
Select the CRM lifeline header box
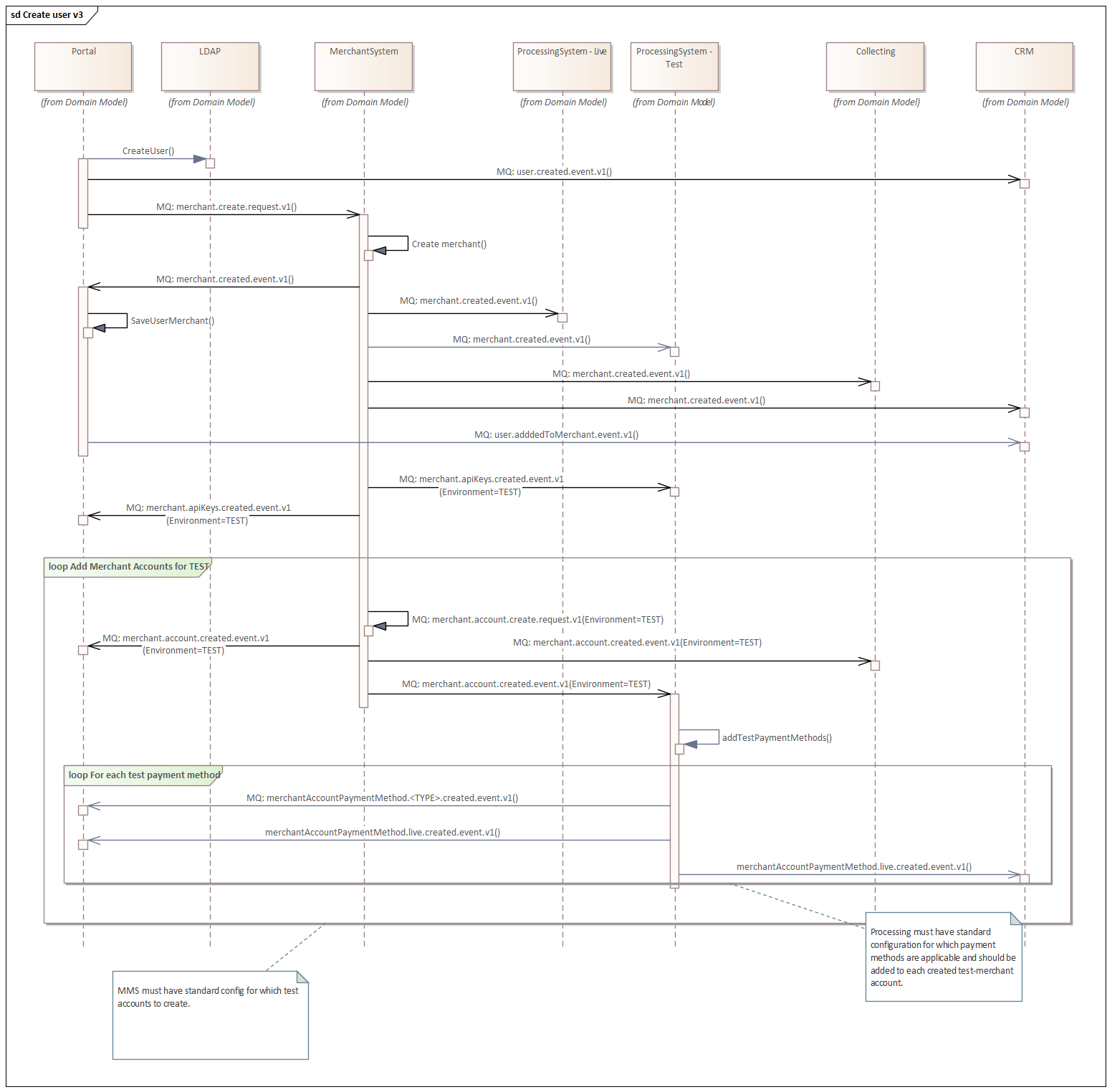pyautogui.click(x=1024, y=66)
